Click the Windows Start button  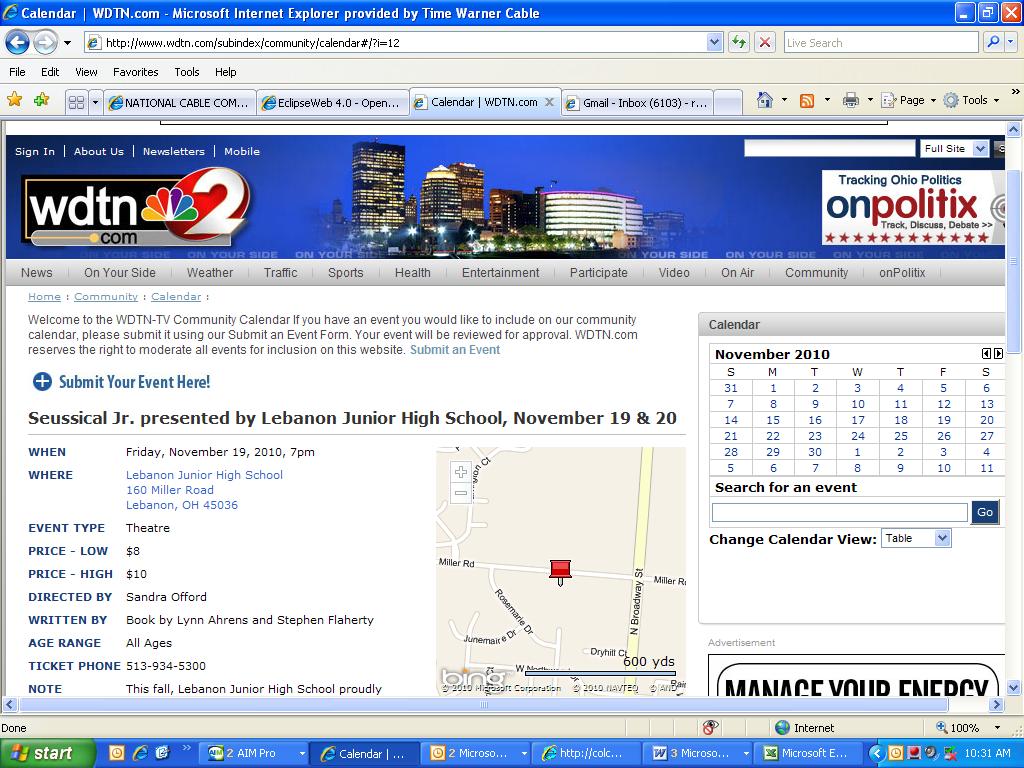coord(47,753)
